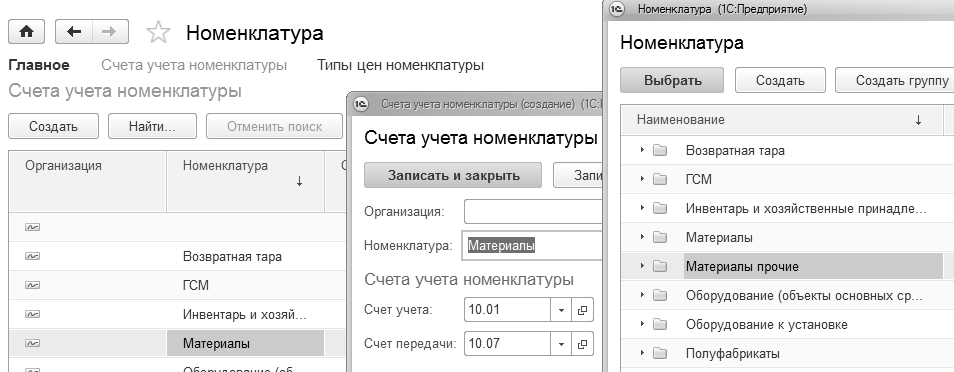This screenshot has width=954, height=372.
Task: Navigate back with the left arrow
Action: click(74, 32)
